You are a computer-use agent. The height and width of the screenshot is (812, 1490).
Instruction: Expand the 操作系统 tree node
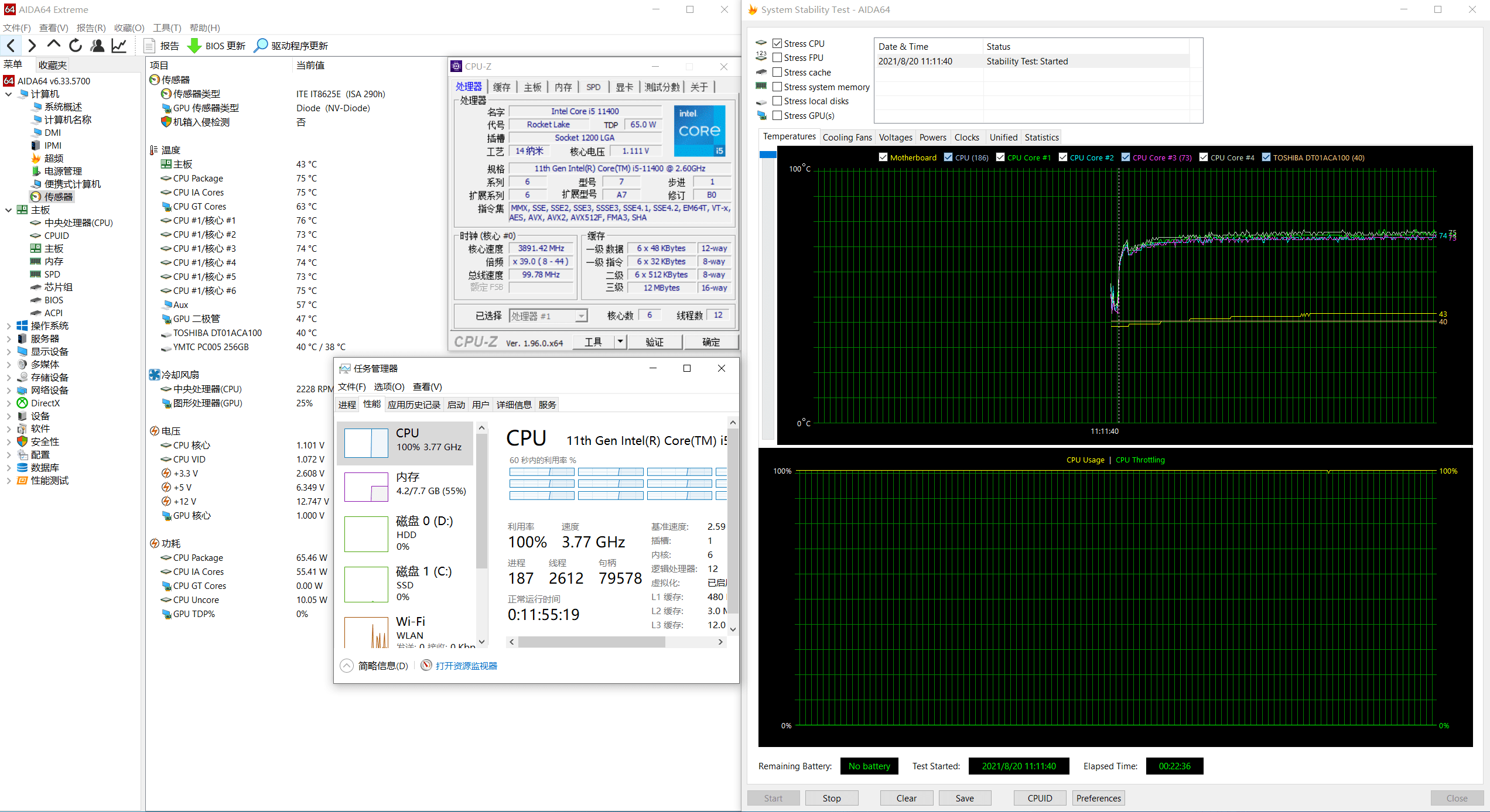click(9, 326)
